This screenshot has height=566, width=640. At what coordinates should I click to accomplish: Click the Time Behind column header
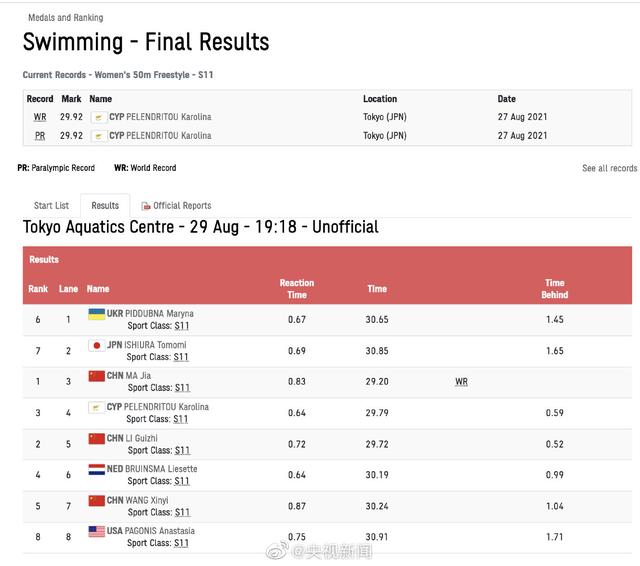554,289
